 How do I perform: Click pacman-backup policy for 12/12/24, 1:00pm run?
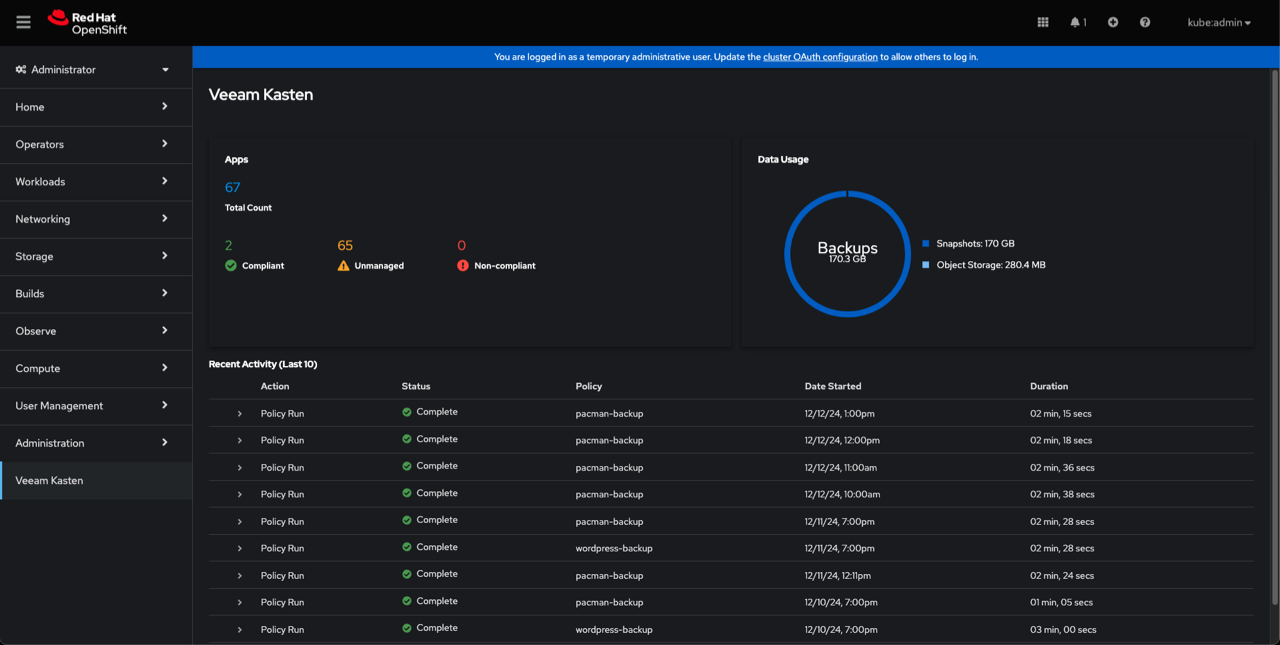click(609, 414)
